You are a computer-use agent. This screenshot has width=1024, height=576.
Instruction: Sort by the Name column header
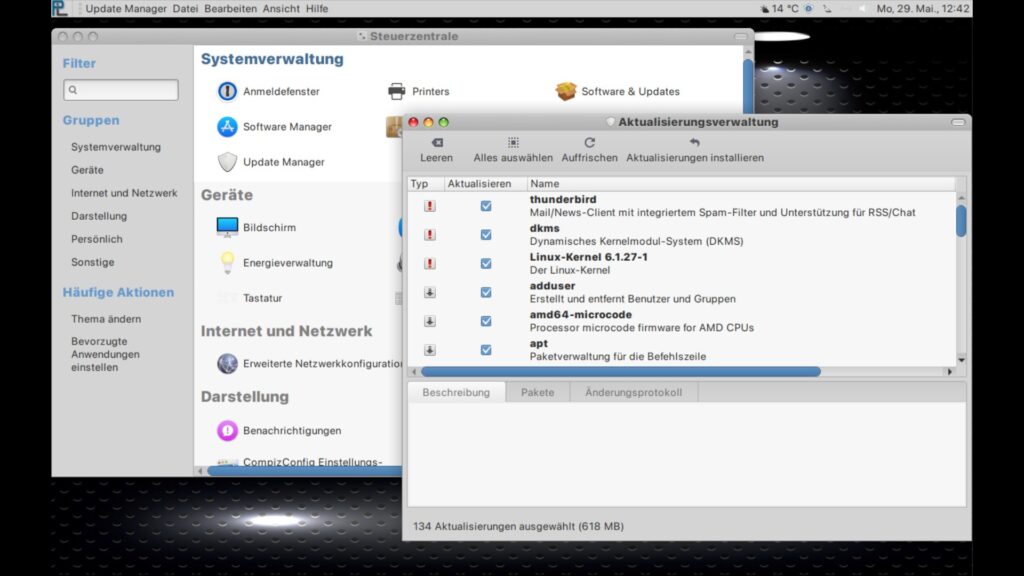click(x=741, y=184)
